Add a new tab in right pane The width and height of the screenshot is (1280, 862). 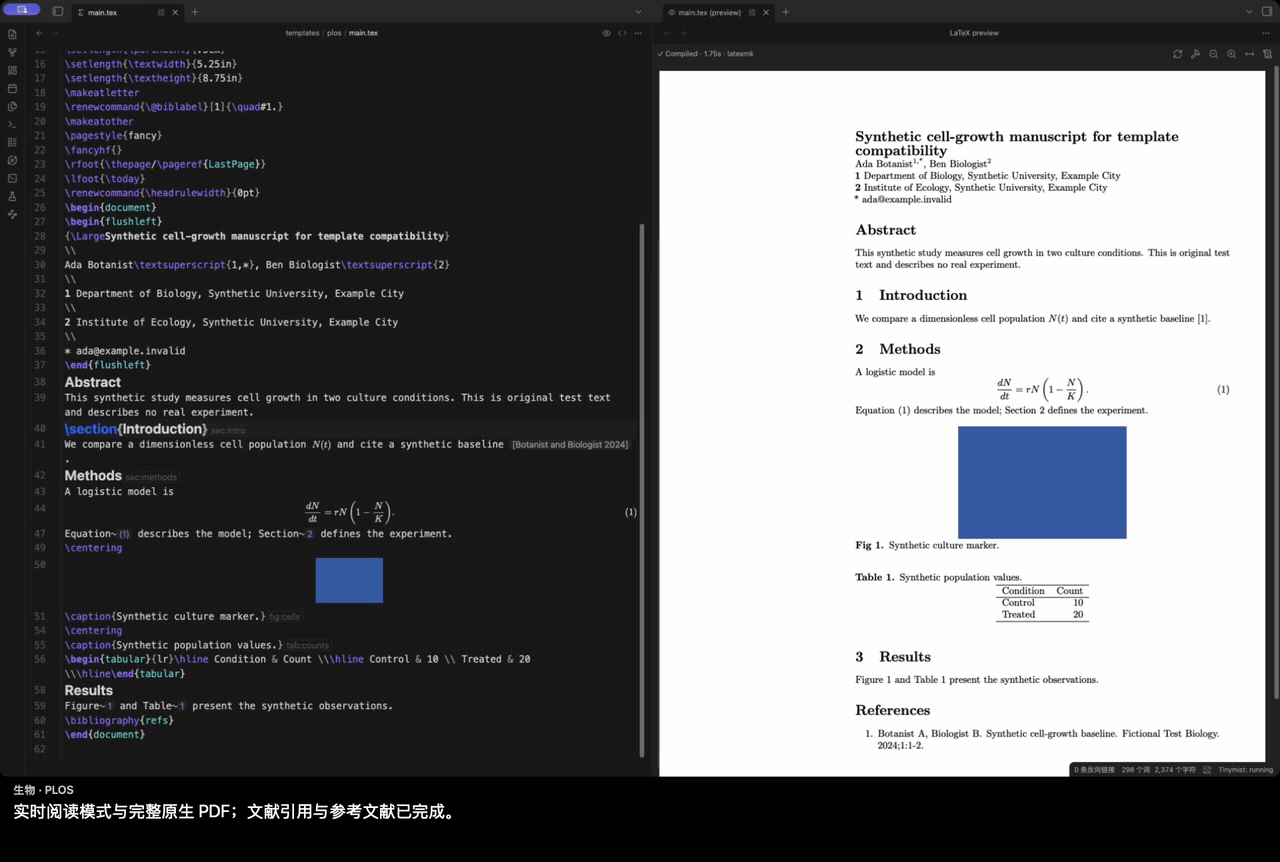(785, 12)
